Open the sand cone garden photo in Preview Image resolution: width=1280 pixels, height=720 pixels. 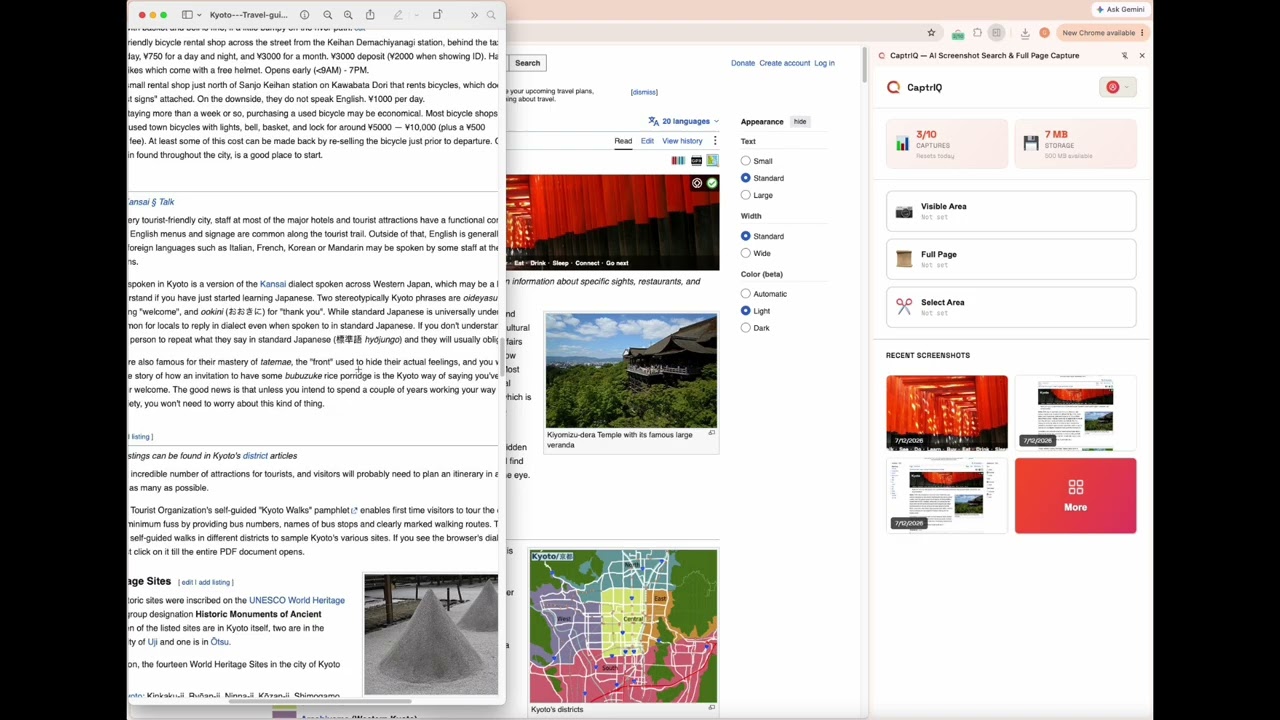click(431, 634)
